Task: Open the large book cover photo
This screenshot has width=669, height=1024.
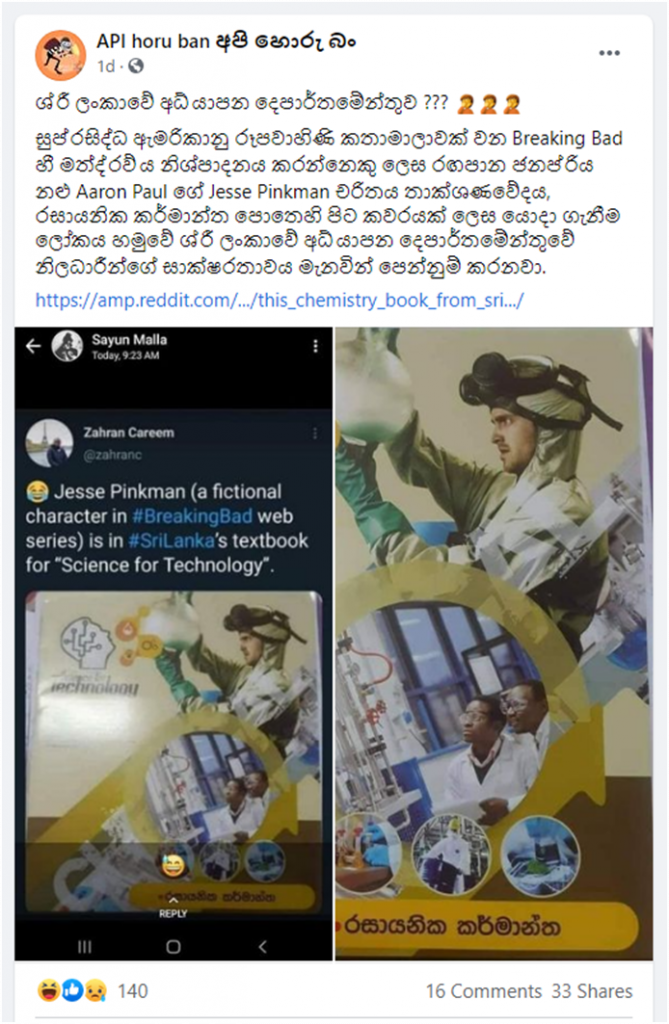Action: [494, 643]
